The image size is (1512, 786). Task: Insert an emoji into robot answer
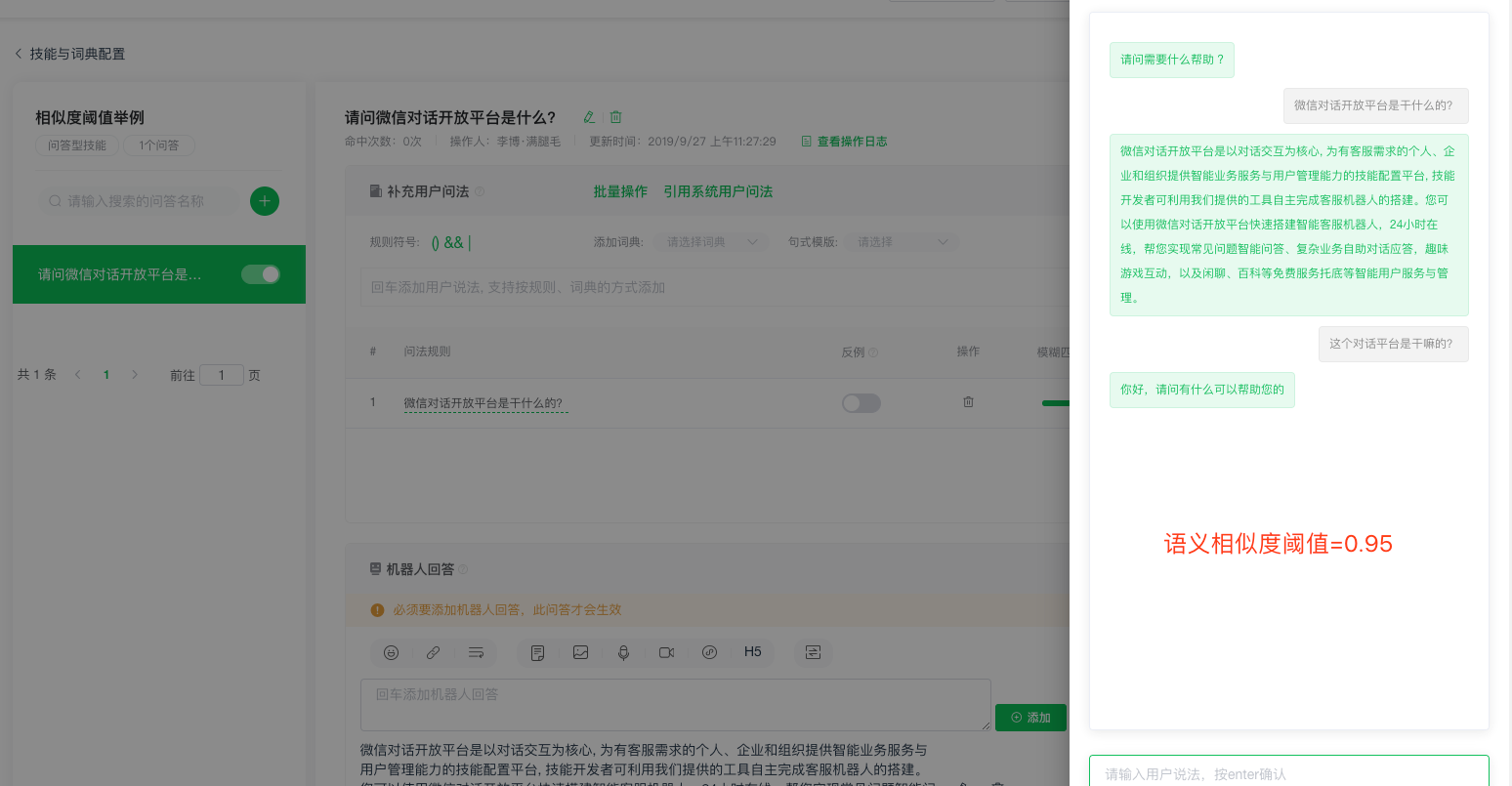pos(391,652)
